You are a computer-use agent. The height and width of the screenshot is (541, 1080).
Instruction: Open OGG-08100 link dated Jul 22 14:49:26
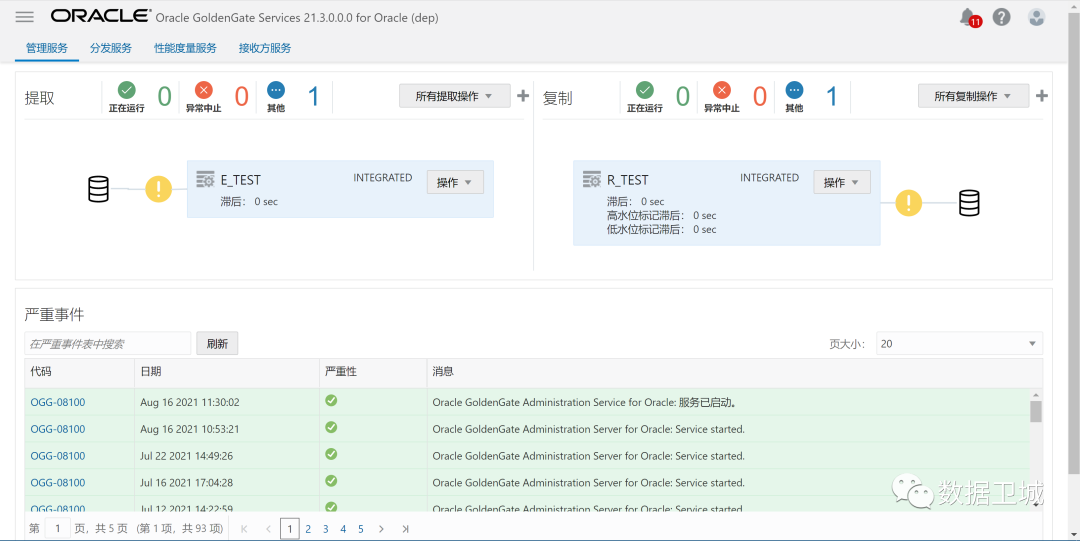(x=58, y=456)
